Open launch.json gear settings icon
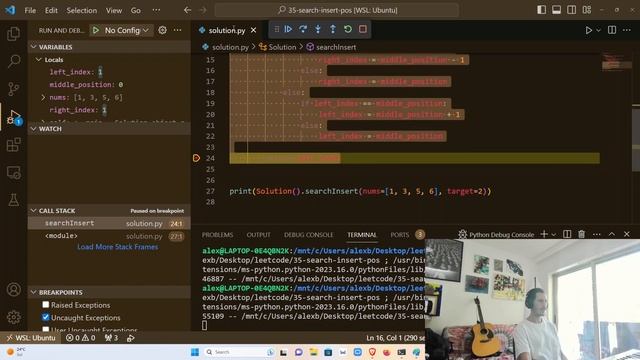The image size is (640, 360). (x=162, y=30)
